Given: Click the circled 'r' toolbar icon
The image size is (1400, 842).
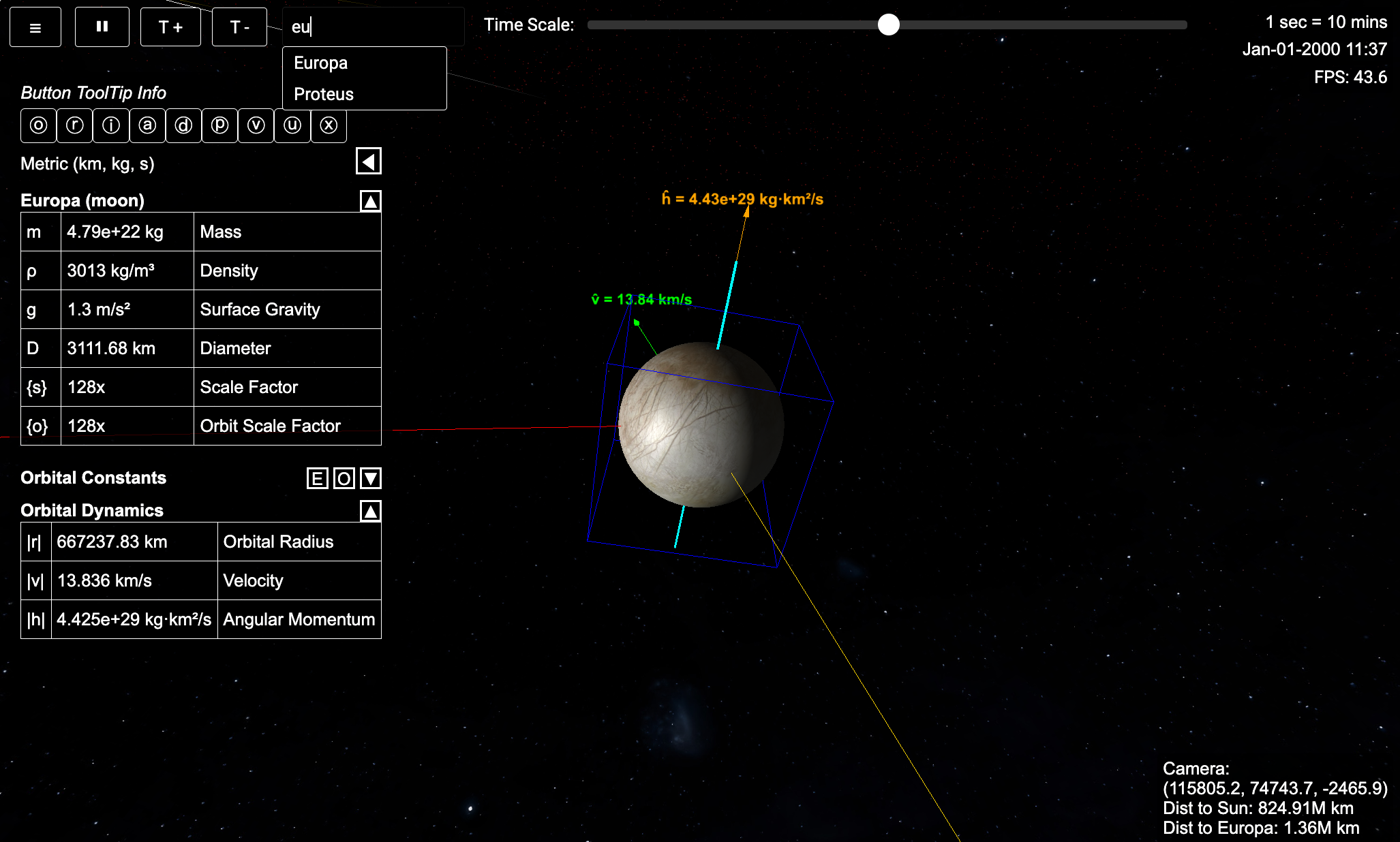Looking at the screenshot, I should pyautogui.click(x=74, y=126).
